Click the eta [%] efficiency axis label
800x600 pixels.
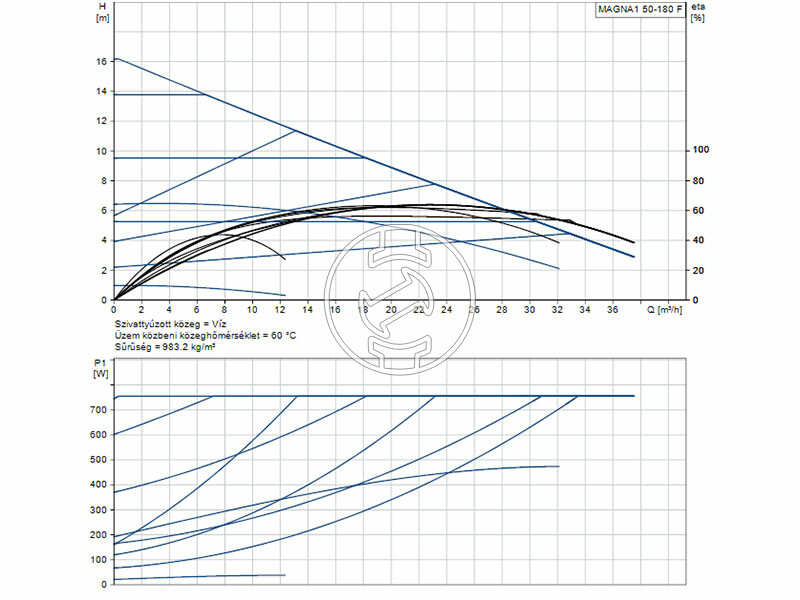(x=698, y=12)
